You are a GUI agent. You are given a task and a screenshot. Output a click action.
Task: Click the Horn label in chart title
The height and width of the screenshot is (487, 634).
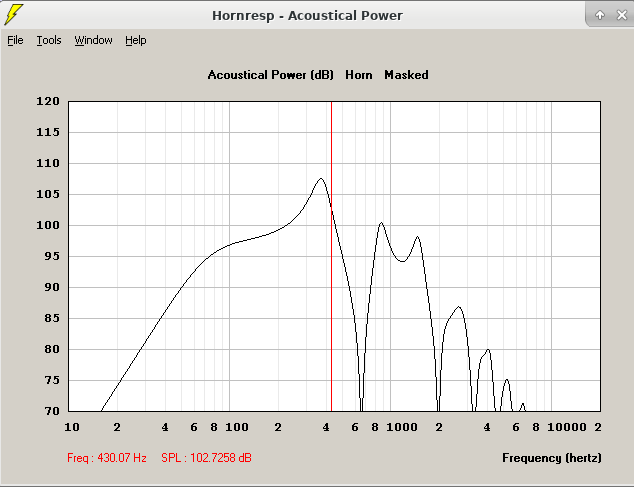pos(359,75)
